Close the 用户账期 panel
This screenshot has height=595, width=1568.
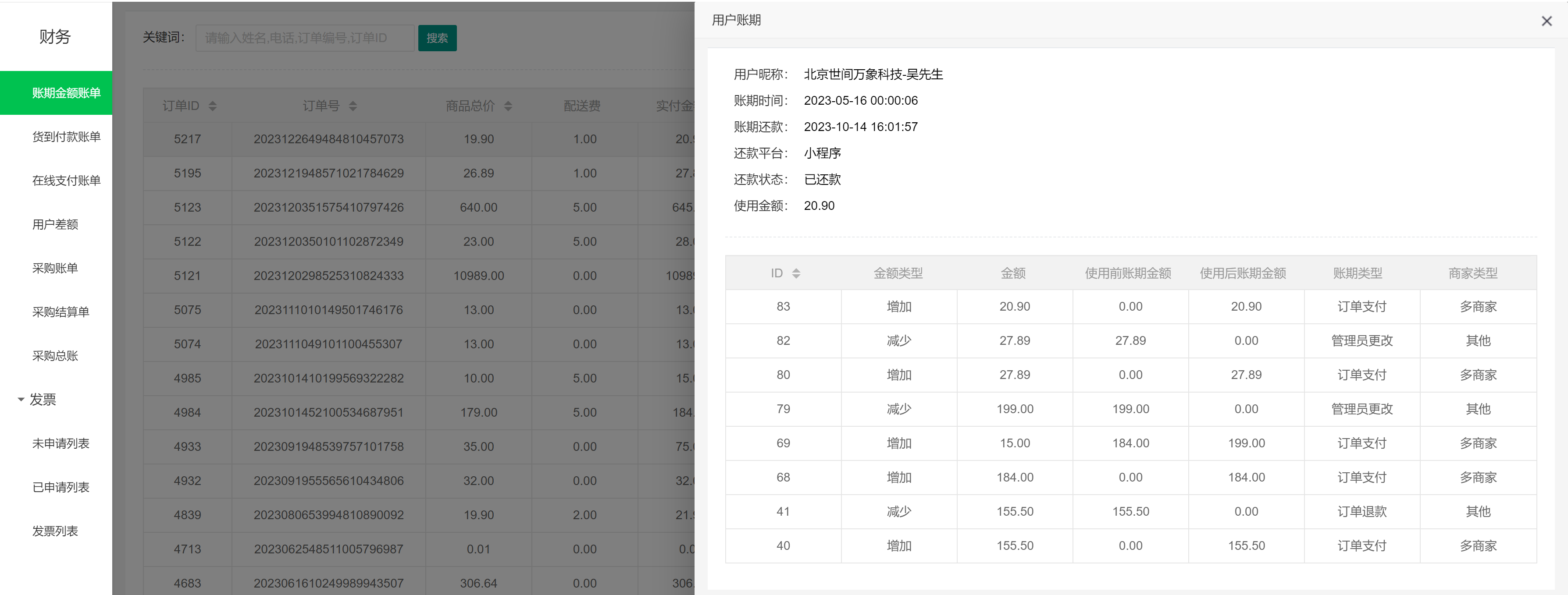[x=1546, y=21]
